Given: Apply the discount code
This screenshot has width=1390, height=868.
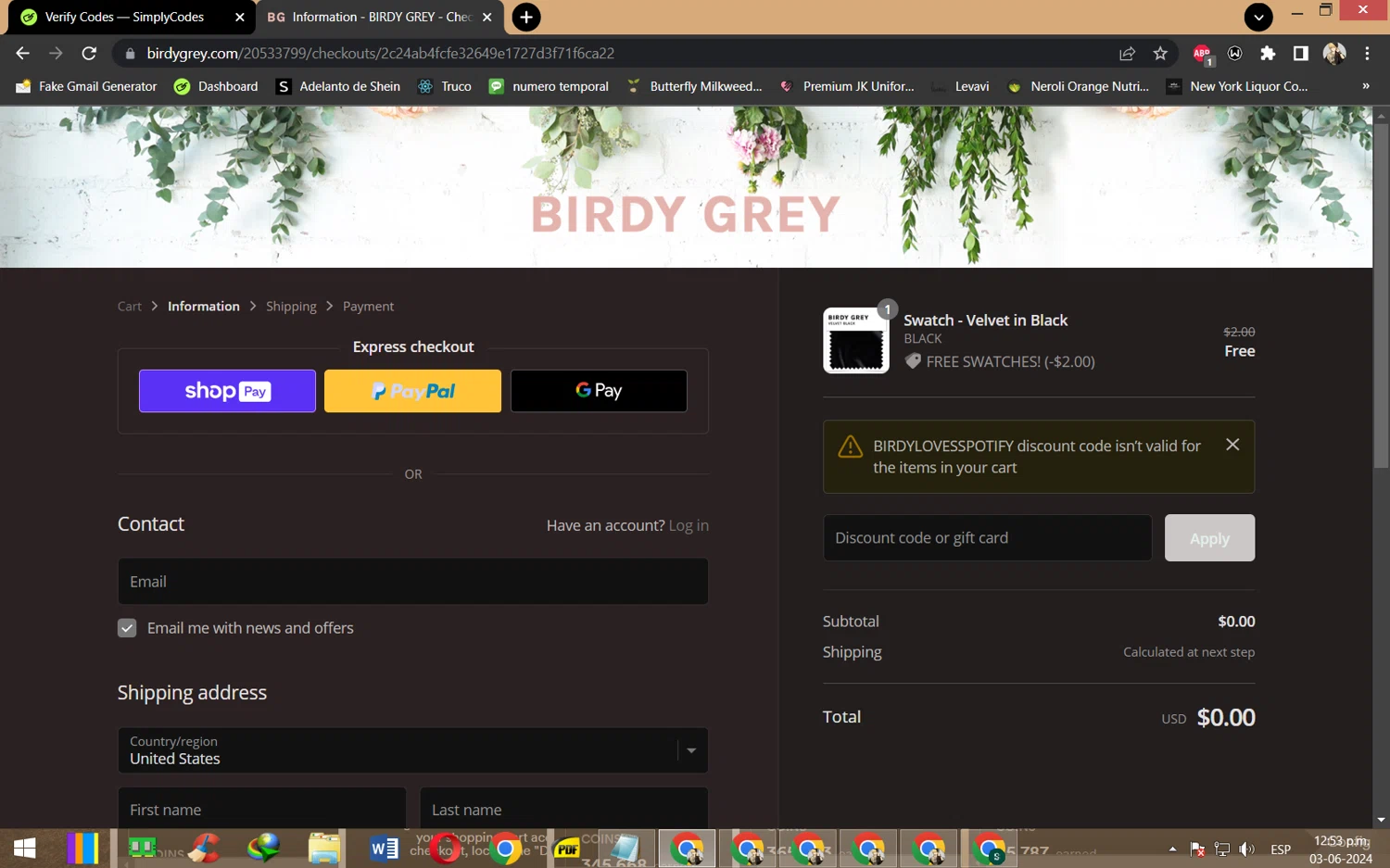Looking at the screenshot, I should (1209, 538).
